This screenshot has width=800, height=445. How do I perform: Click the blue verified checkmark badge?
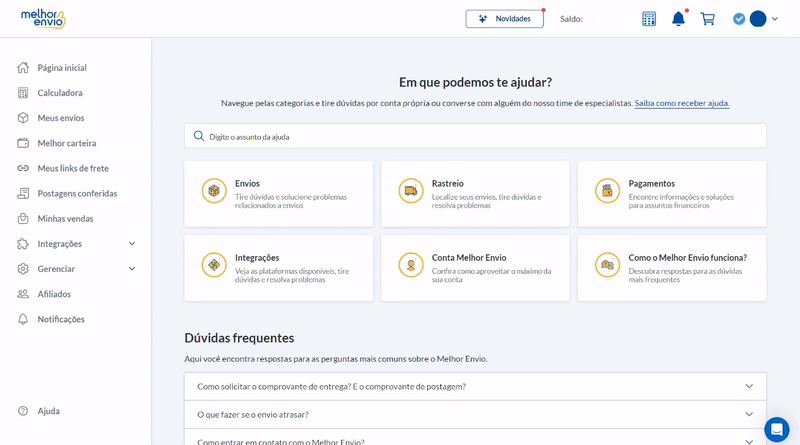[x=739, y=19]
